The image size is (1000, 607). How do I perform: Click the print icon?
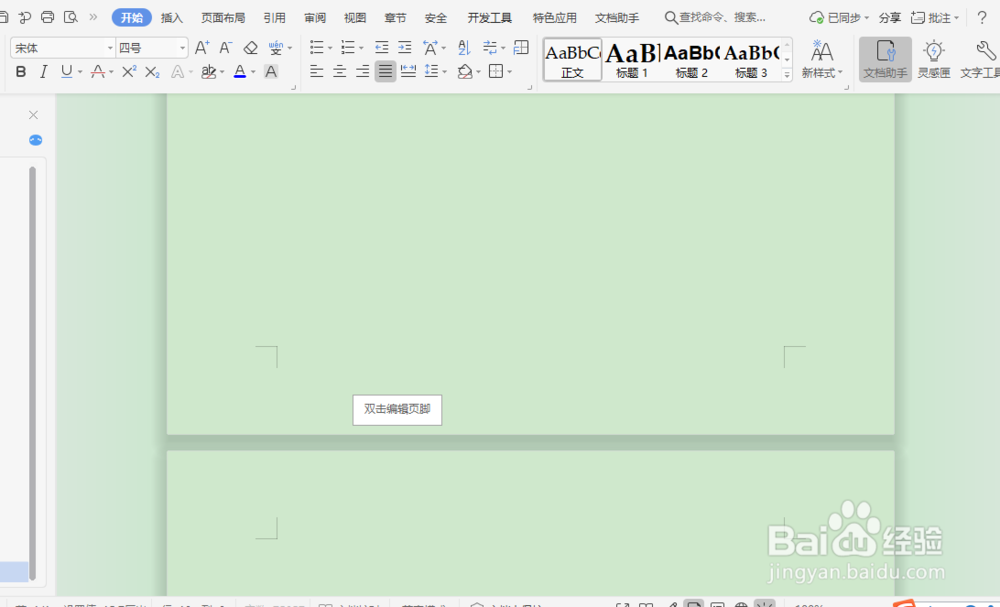pyautogui.click(x=47, y=17)
